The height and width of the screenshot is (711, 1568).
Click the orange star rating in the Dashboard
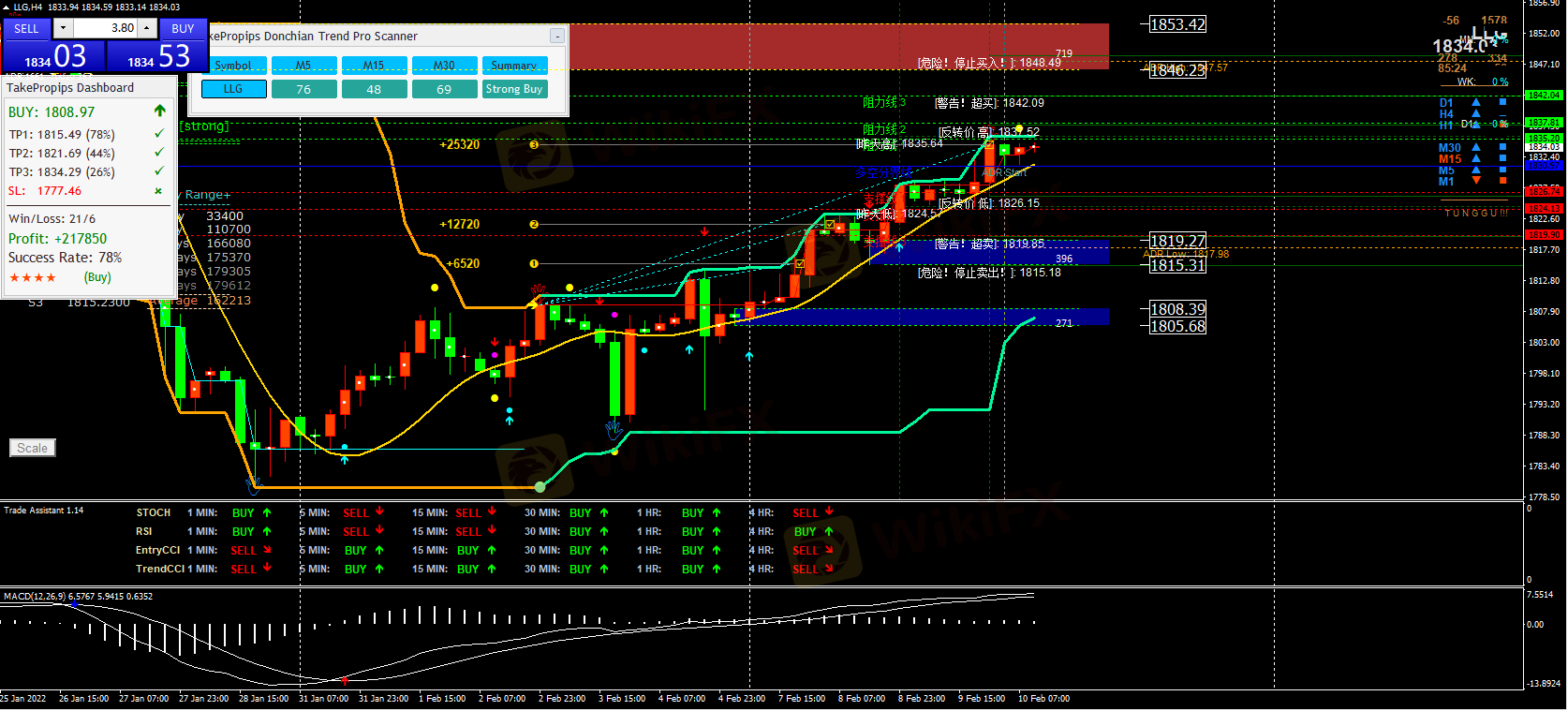[x=33, y=278]
